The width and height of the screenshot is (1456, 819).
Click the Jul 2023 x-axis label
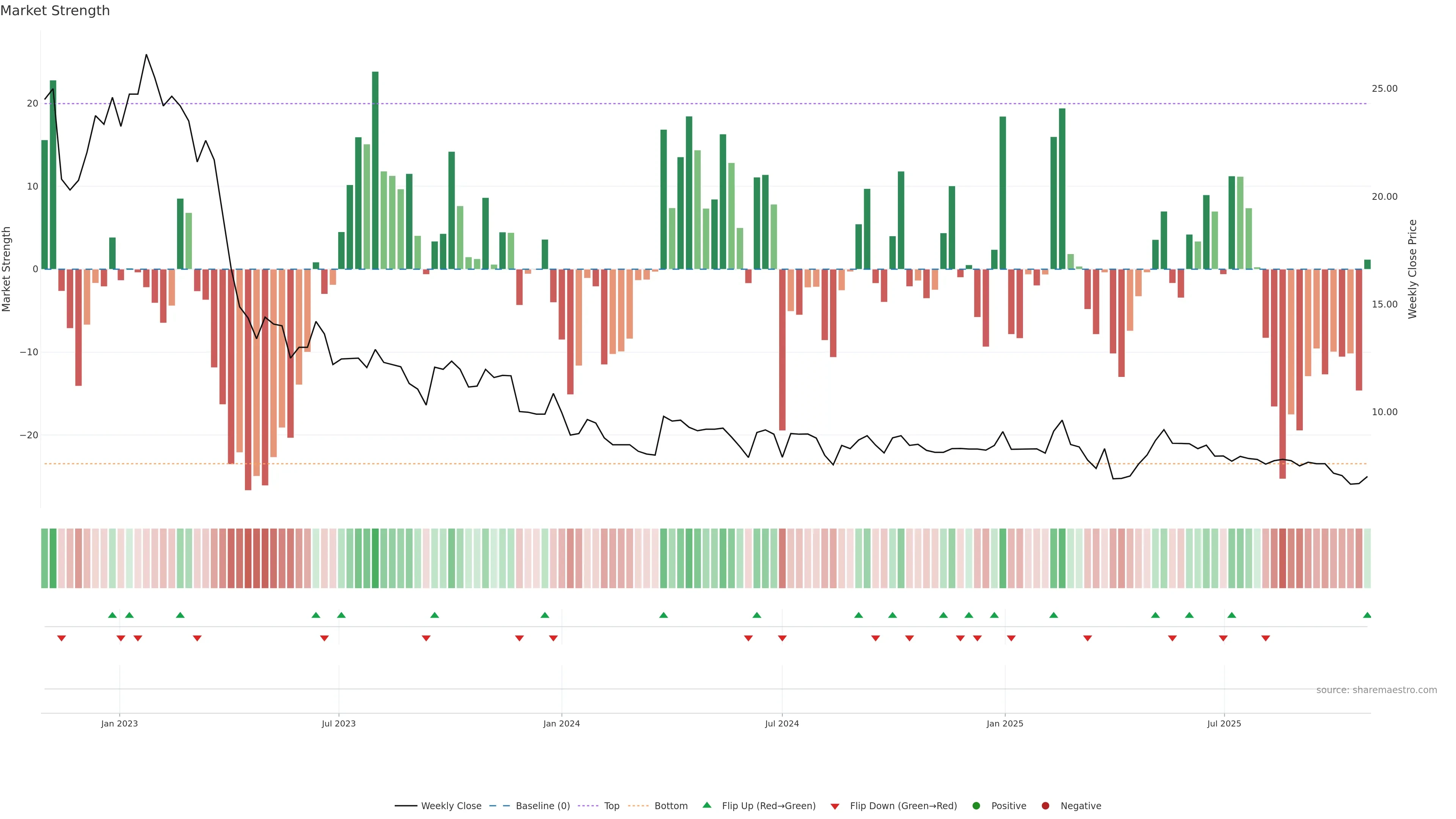click(339, 723)
